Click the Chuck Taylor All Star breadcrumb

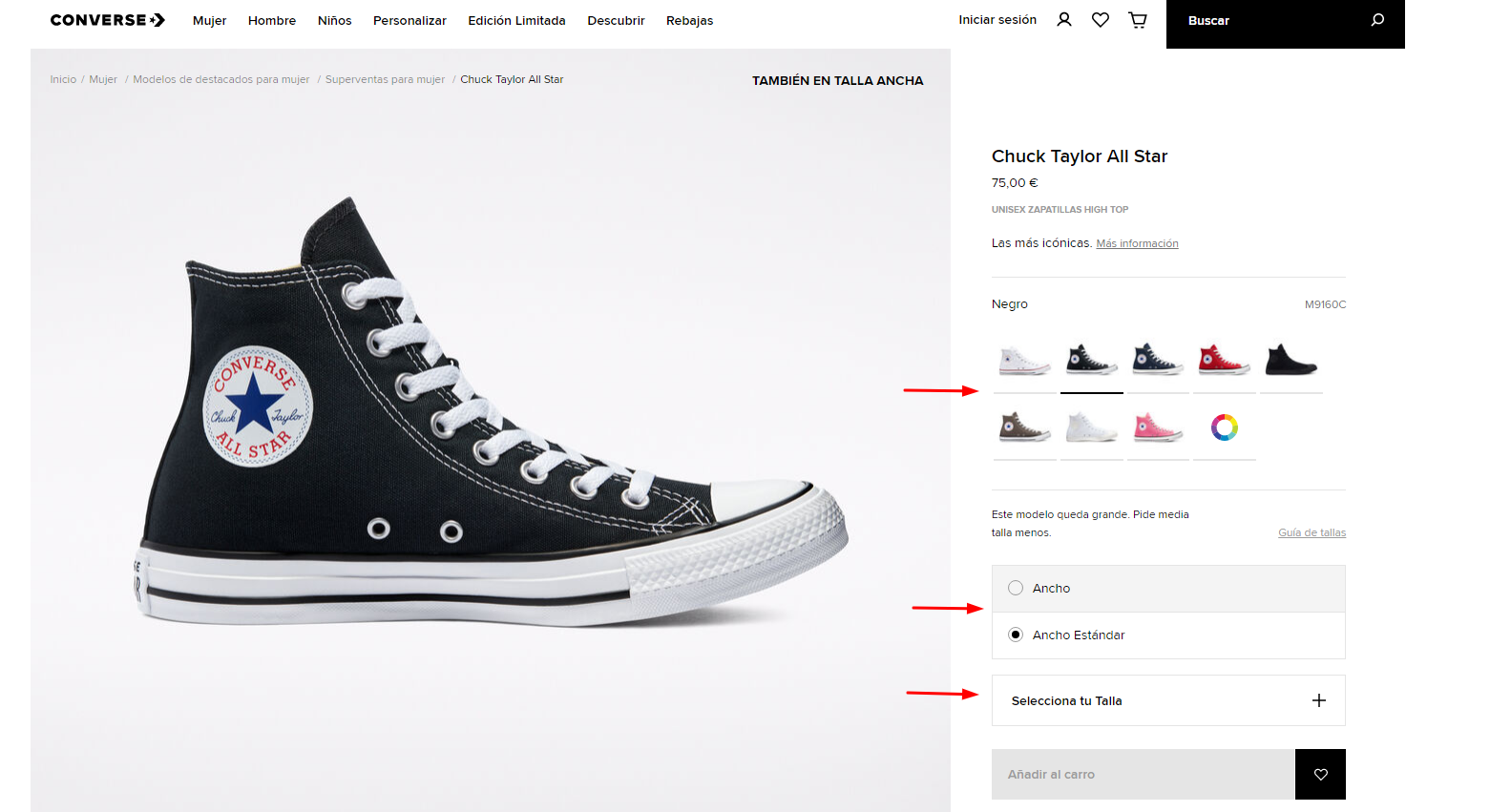[512, 79]
